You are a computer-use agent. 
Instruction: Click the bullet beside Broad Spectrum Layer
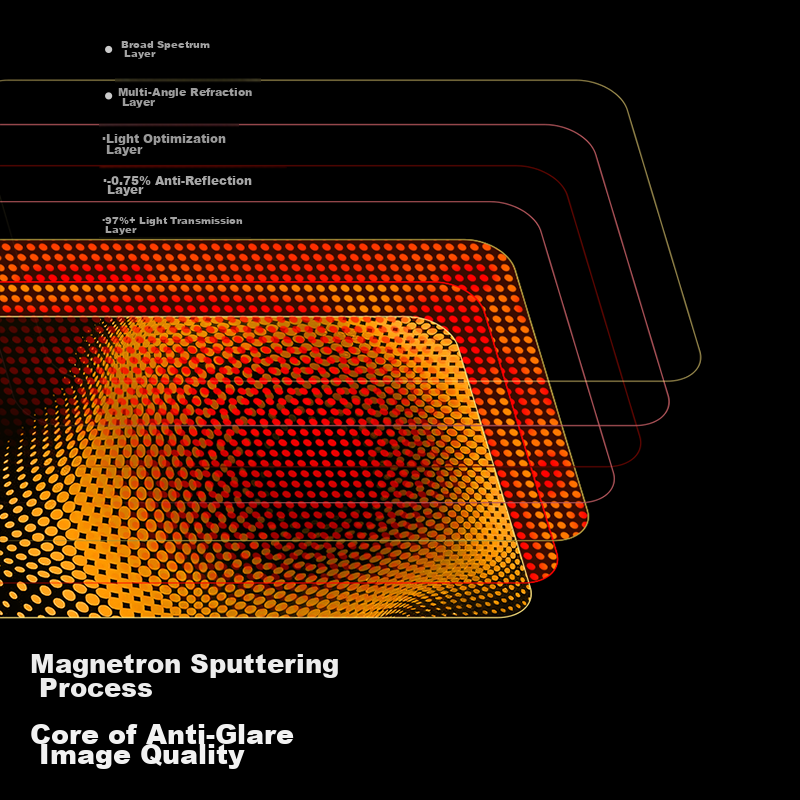(x=109, y=49)
